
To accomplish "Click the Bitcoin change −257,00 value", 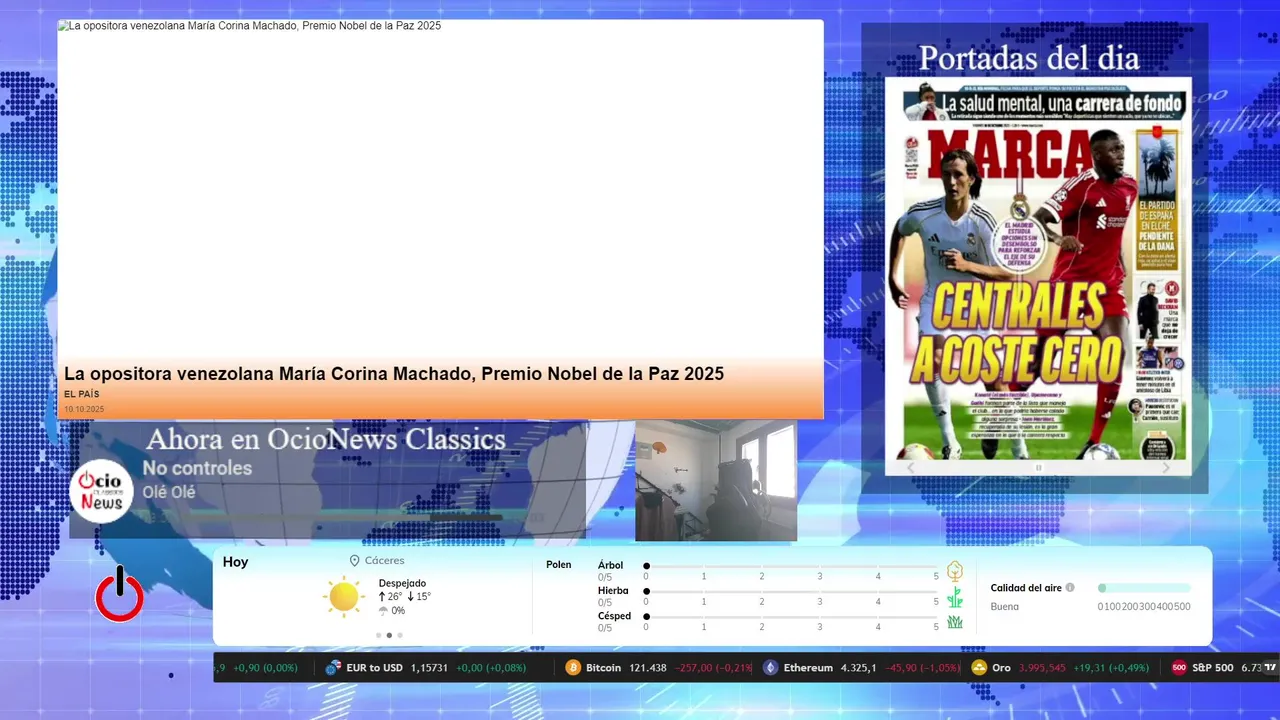I will 695,668.
